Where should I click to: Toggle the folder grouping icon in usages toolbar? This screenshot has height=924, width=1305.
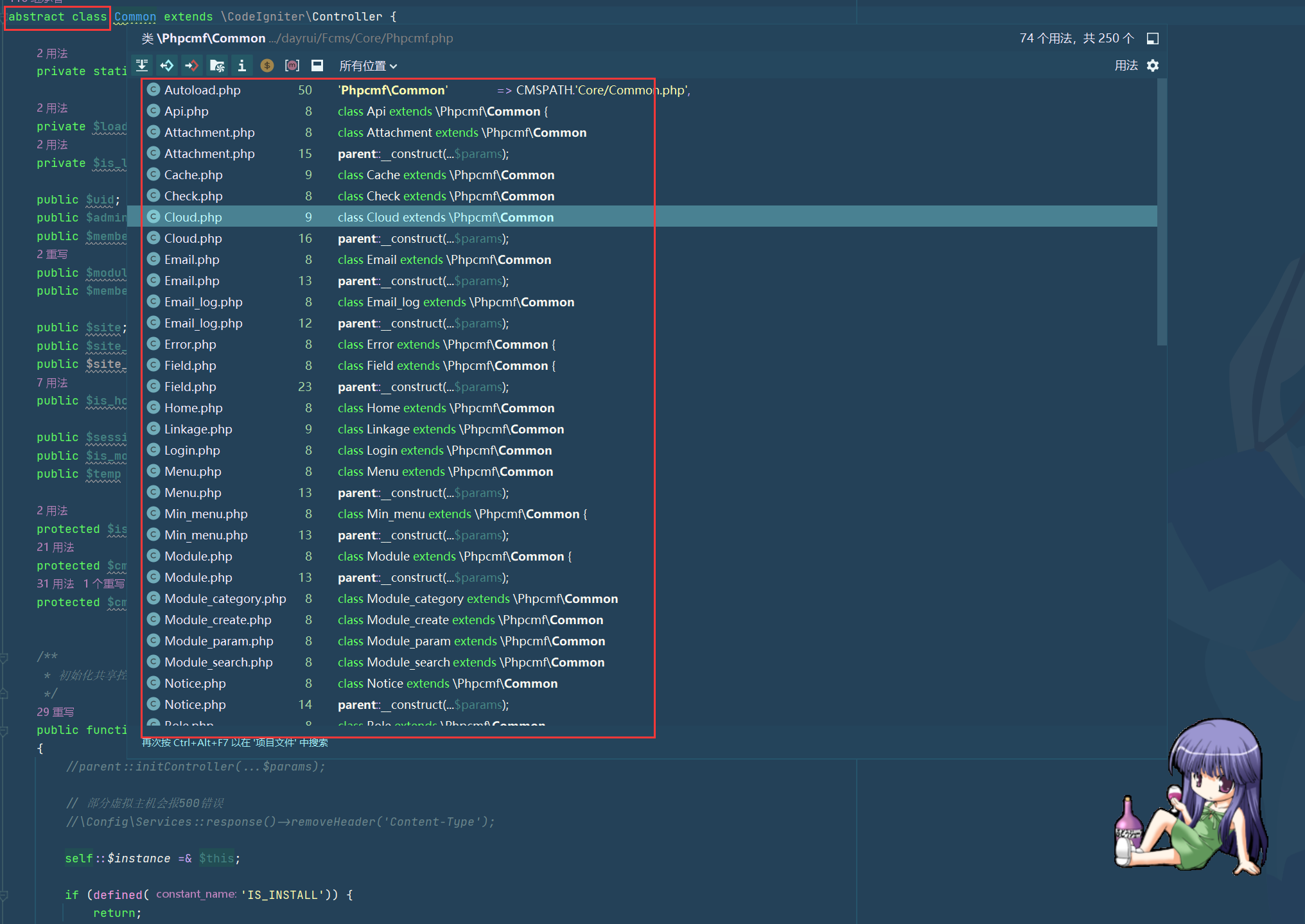pyautogui.click(x=217, y=65)
